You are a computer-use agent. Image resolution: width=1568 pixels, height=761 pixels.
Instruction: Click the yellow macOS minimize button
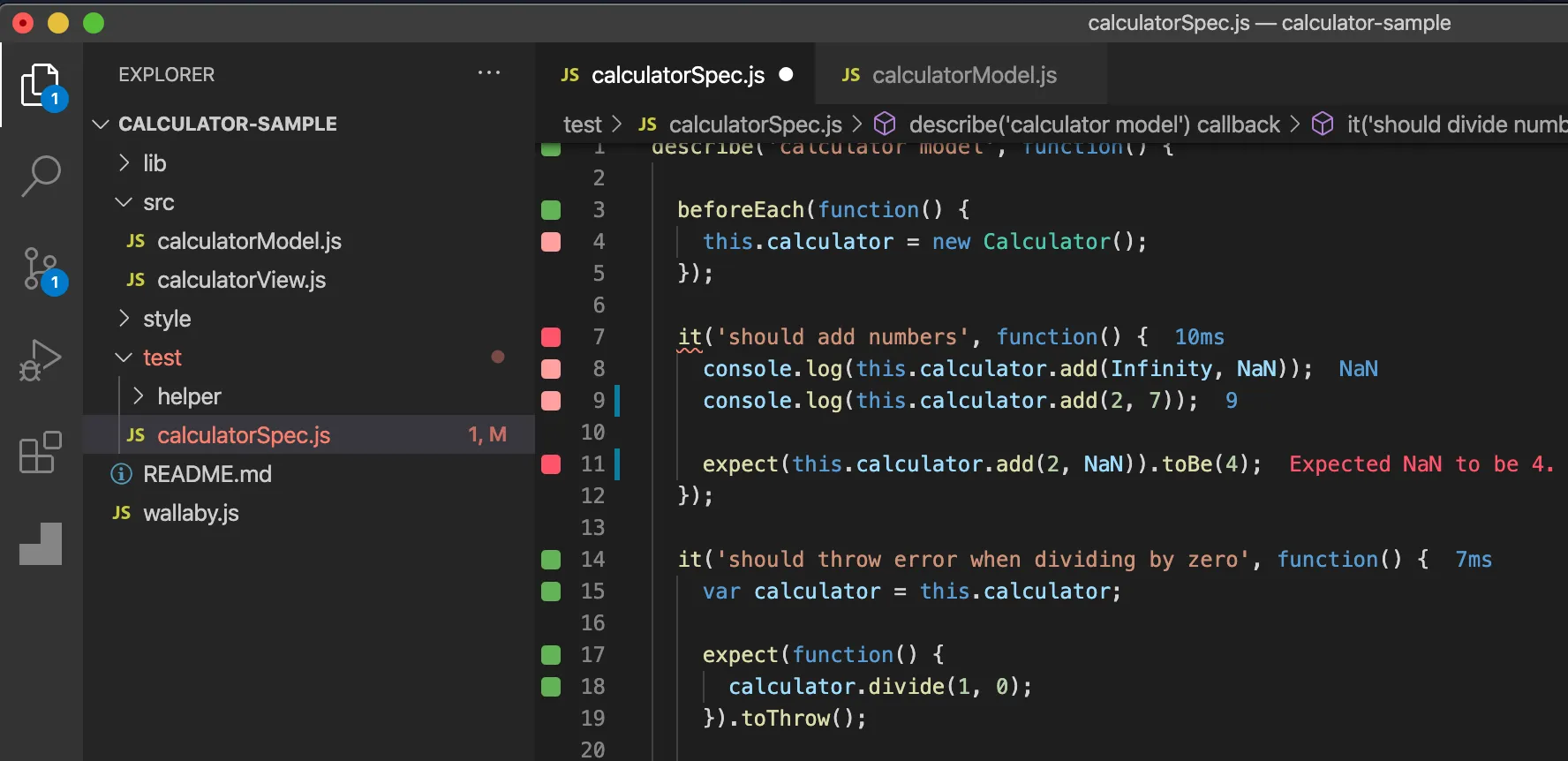(x=58, y=23)
